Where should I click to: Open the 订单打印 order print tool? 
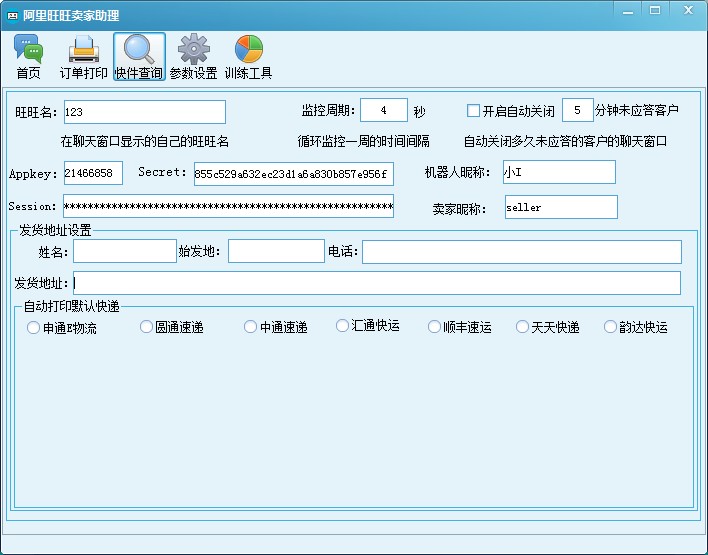pos(83,56)
